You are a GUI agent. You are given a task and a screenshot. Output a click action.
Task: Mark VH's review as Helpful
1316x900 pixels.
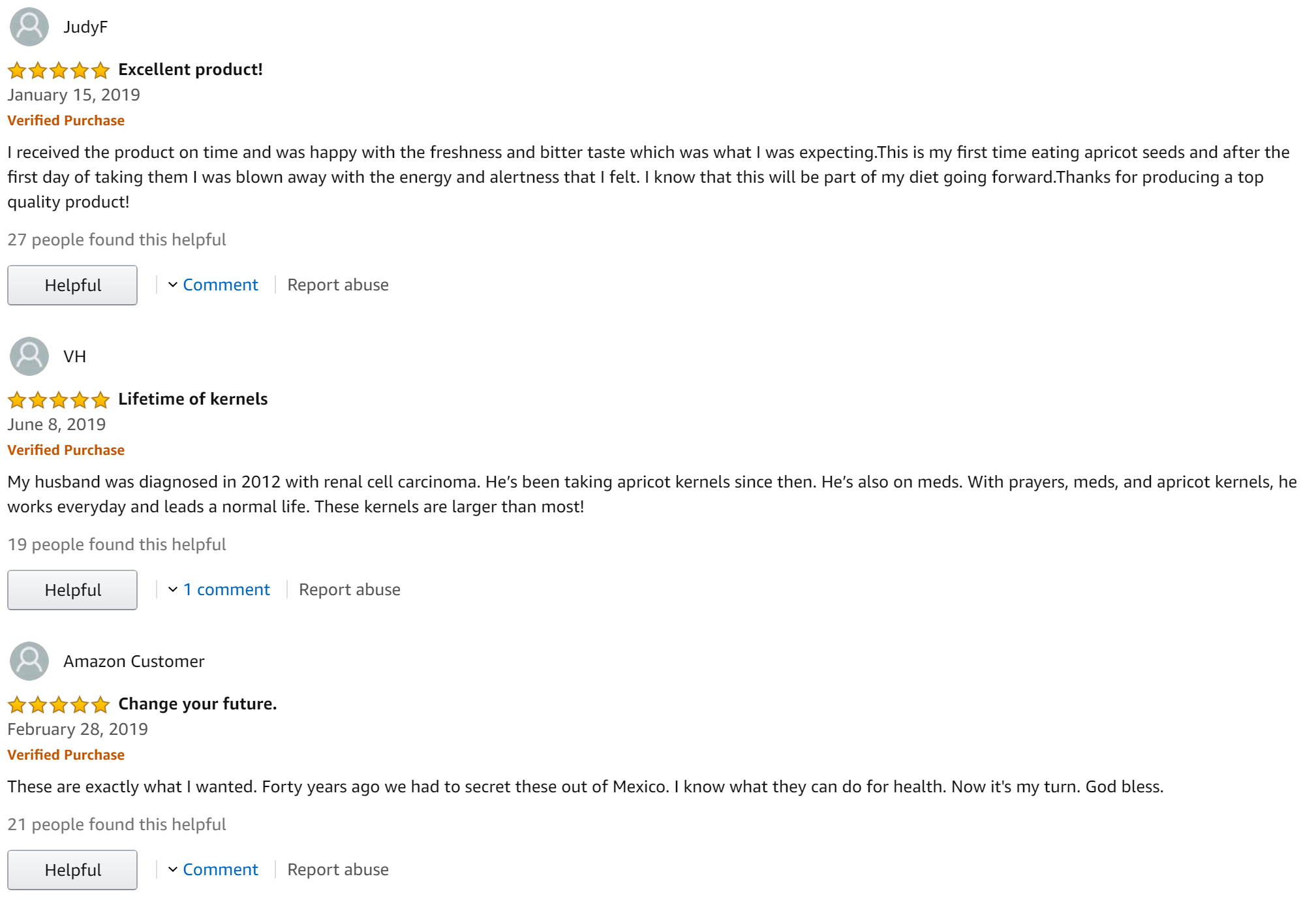72,590
